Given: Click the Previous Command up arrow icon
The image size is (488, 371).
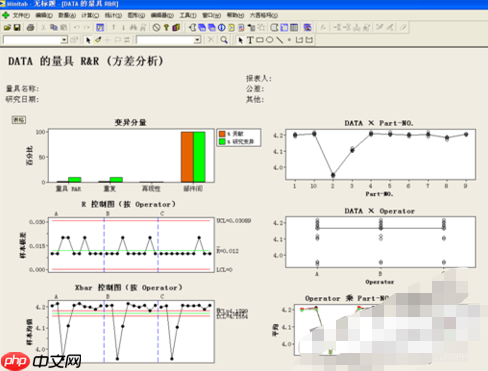Looking at the screenshot, I should tap(114, 27).
